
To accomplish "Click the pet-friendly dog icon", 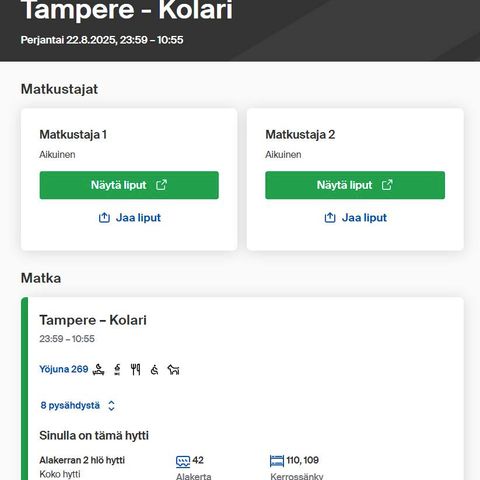I will point(173,370).
